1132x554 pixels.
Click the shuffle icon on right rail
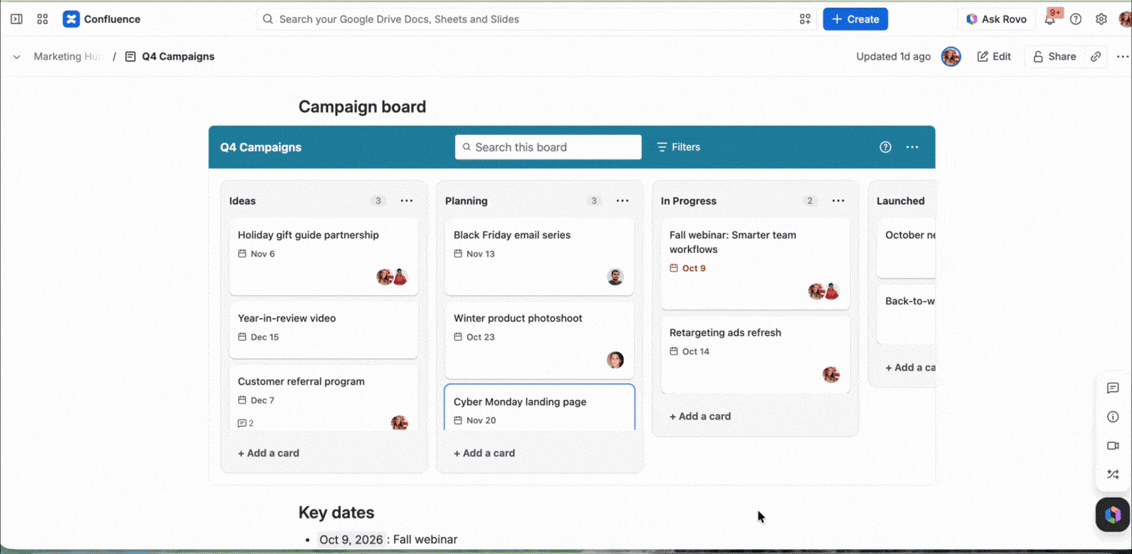1113,475
